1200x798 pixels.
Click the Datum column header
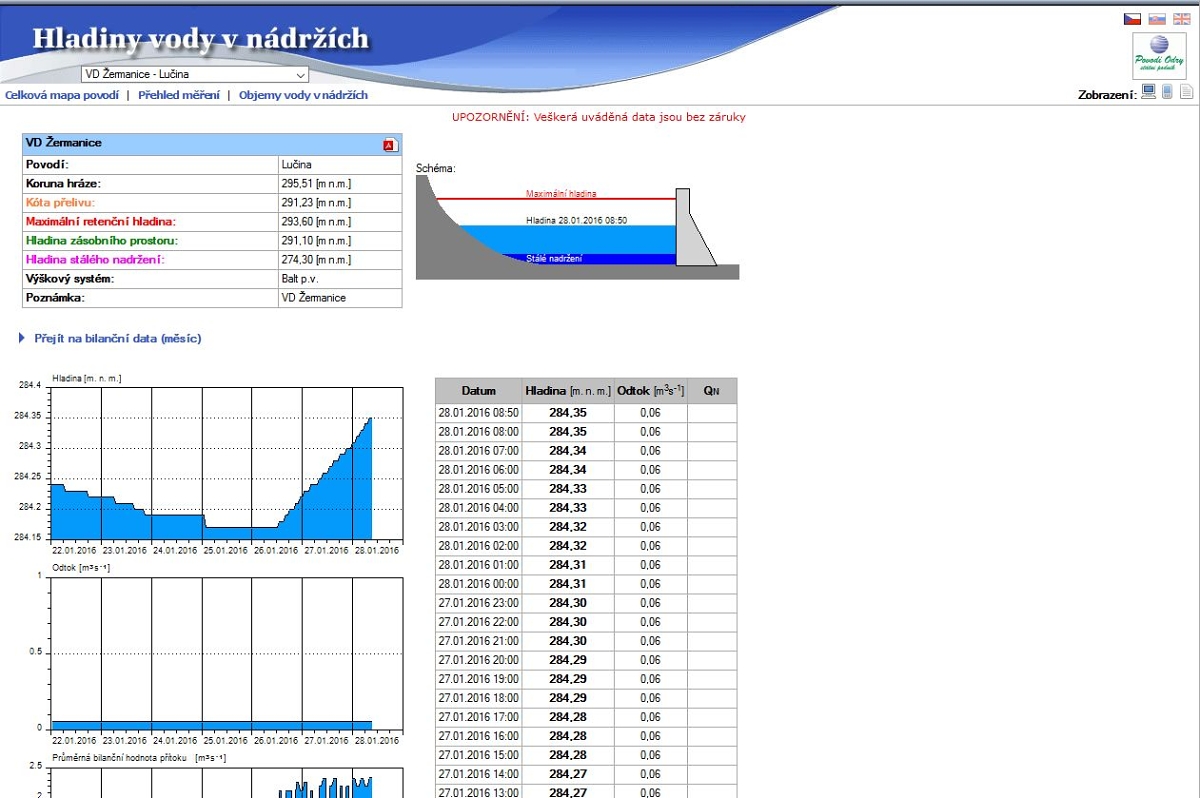(x=478, y=390)
